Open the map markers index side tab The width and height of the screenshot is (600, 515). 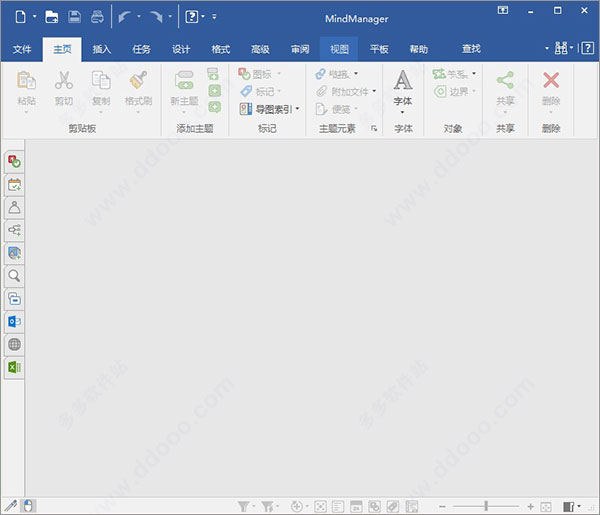click(x=15, y=162)
